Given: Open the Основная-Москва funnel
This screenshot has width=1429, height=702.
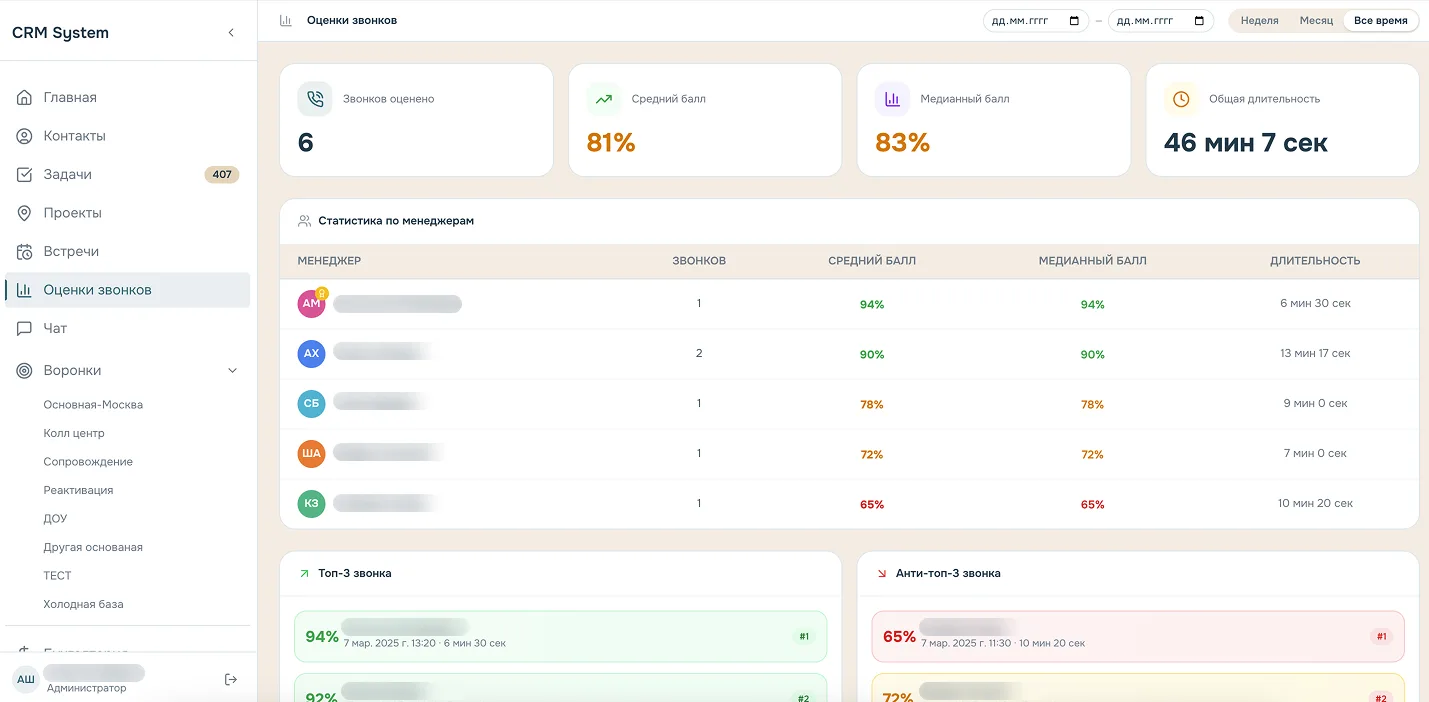Looking at the screenshot, I should [x=93, y=405].
